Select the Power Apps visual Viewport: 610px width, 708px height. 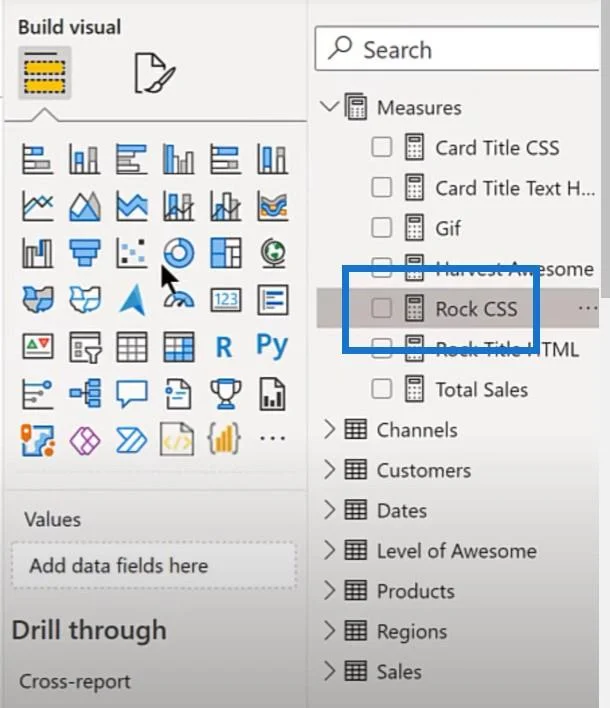pos(84,440)
